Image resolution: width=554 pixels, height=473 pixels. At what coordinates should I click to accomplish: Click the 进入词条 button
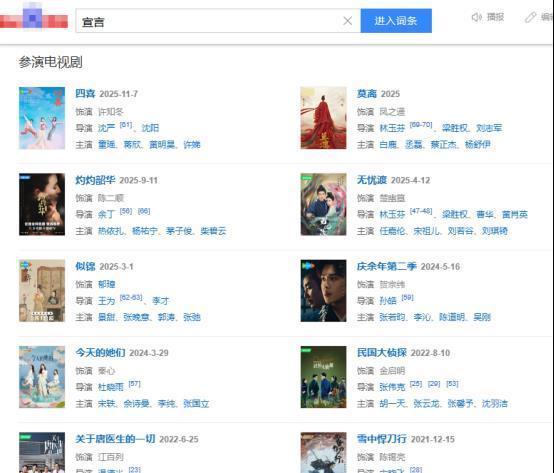click(x=396, y=21)
